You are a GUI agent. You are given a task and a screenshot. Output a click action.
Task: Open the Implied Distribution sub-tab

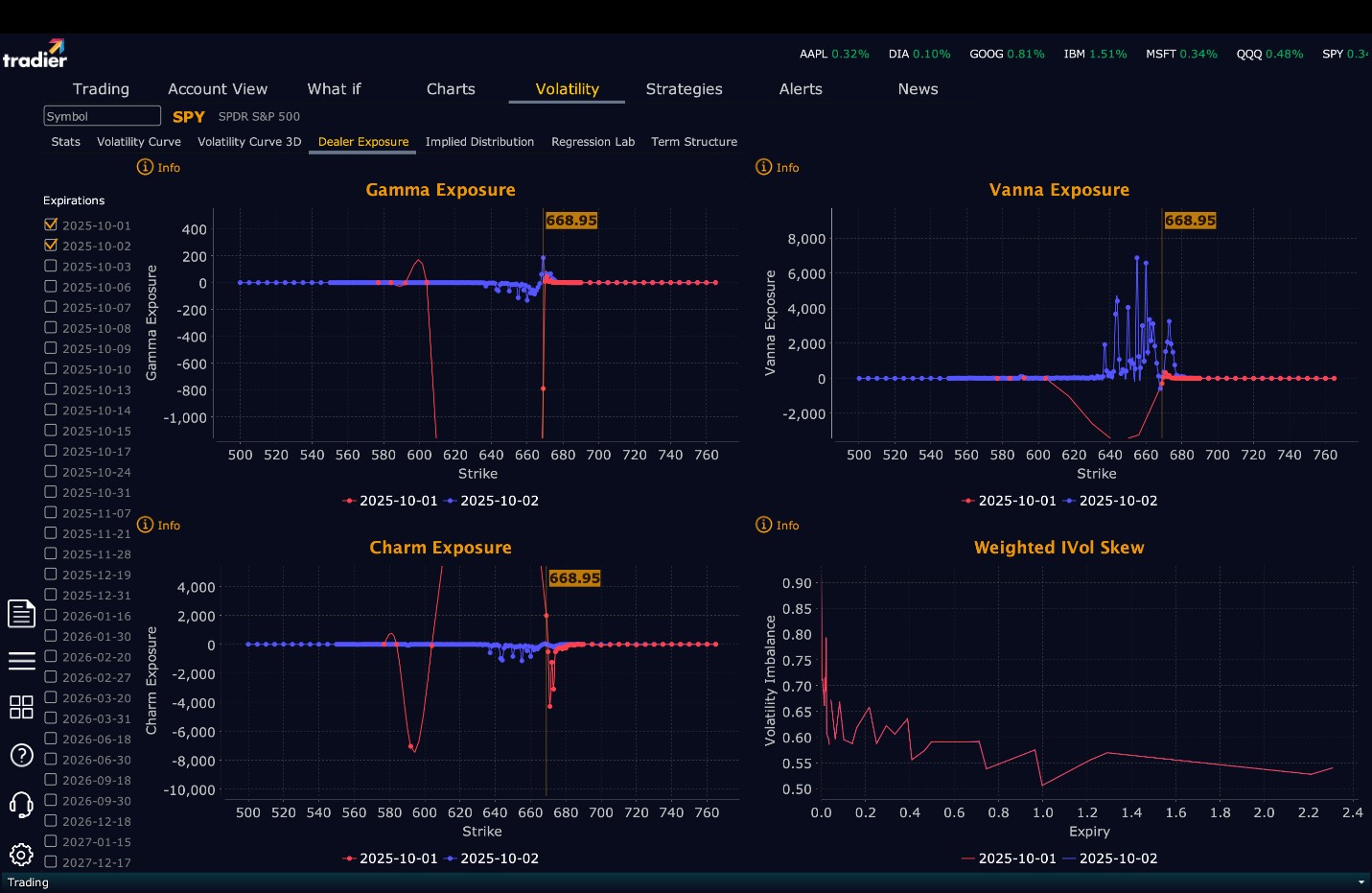(x=479, y=142)
